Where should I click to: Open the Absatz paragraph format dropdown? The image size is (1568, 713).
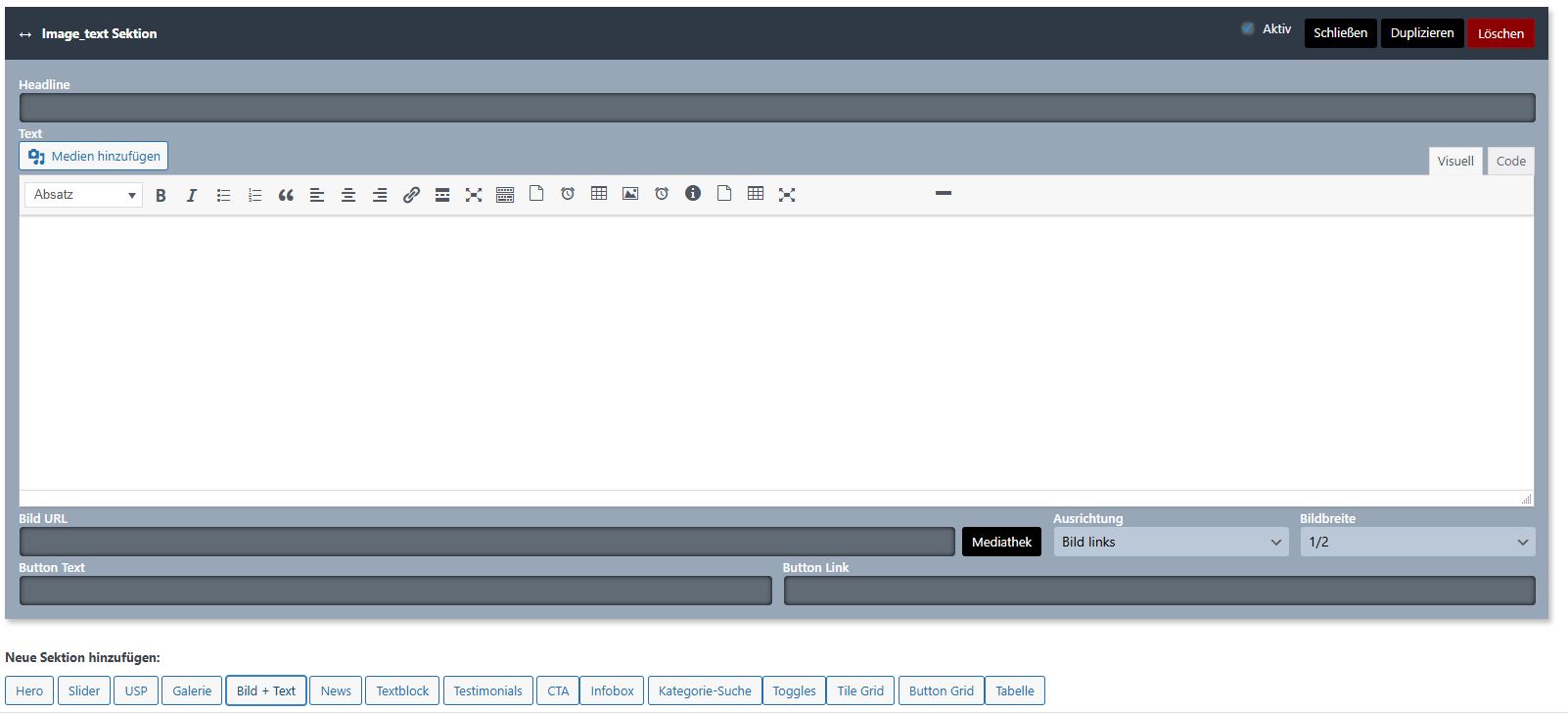coord(83,195)
